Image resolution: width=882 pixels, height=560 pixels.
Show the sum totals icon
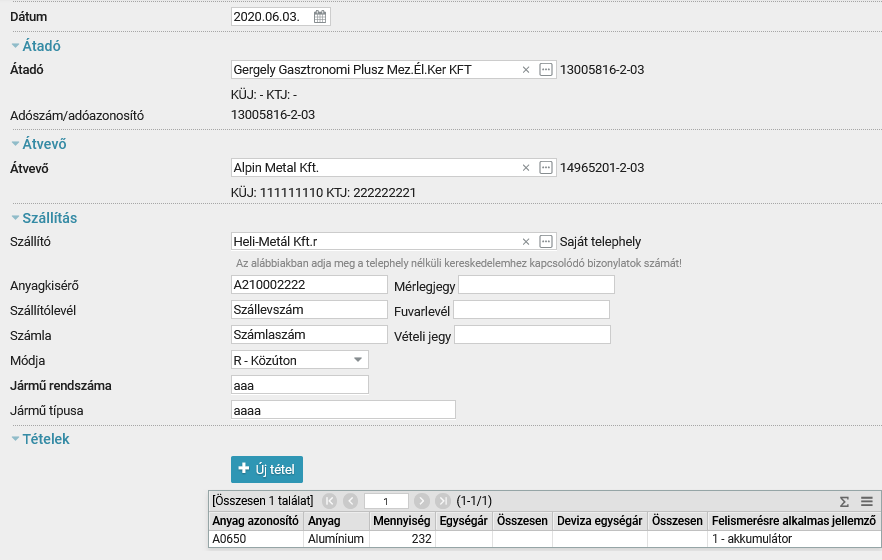pos(844,502)
